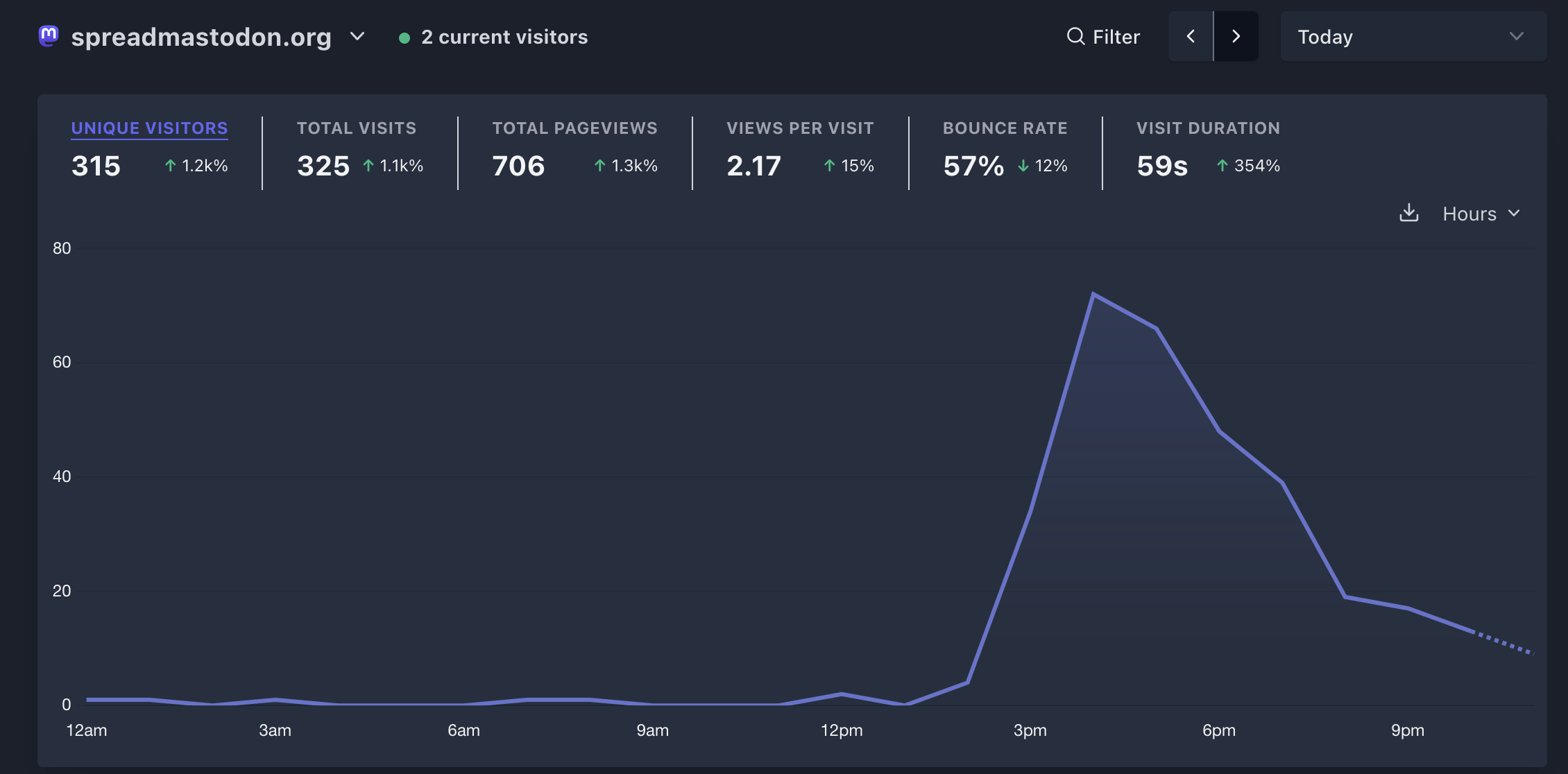Click the Today dropdown chevron

(x=1517, y=36)
